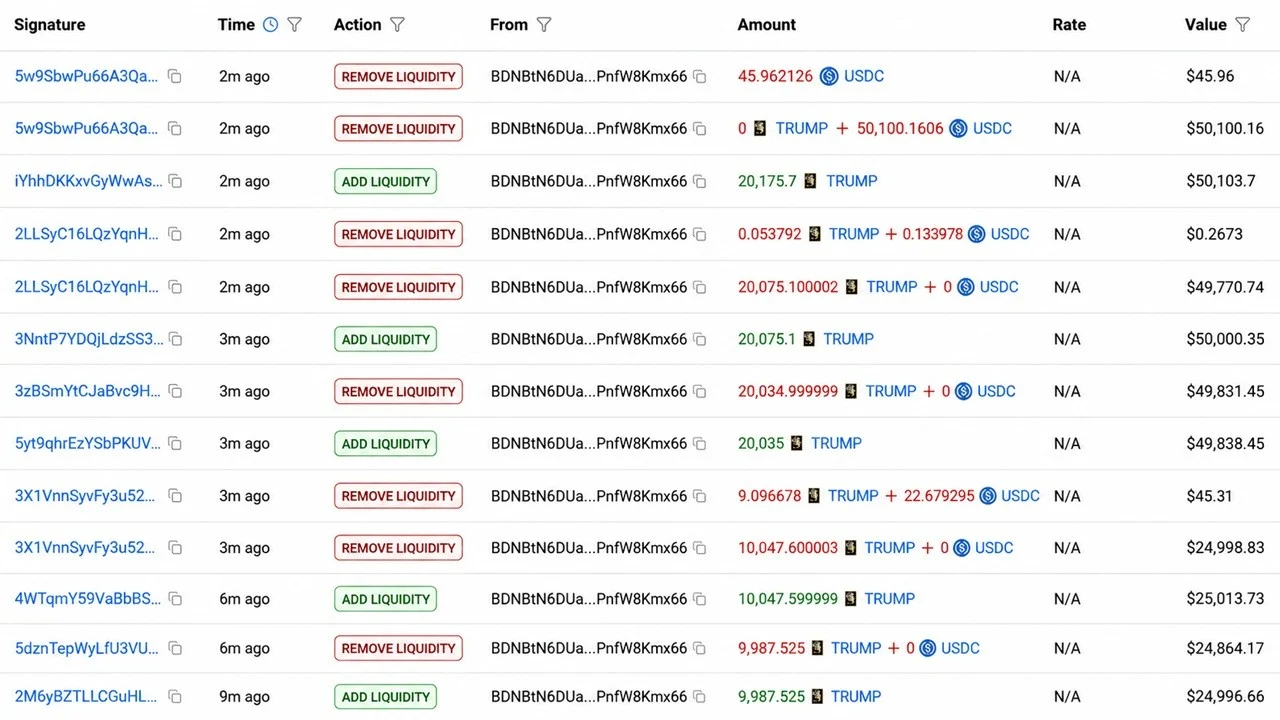Copy signature iYhhDKKxvGyWwAs

coord(175,181)
